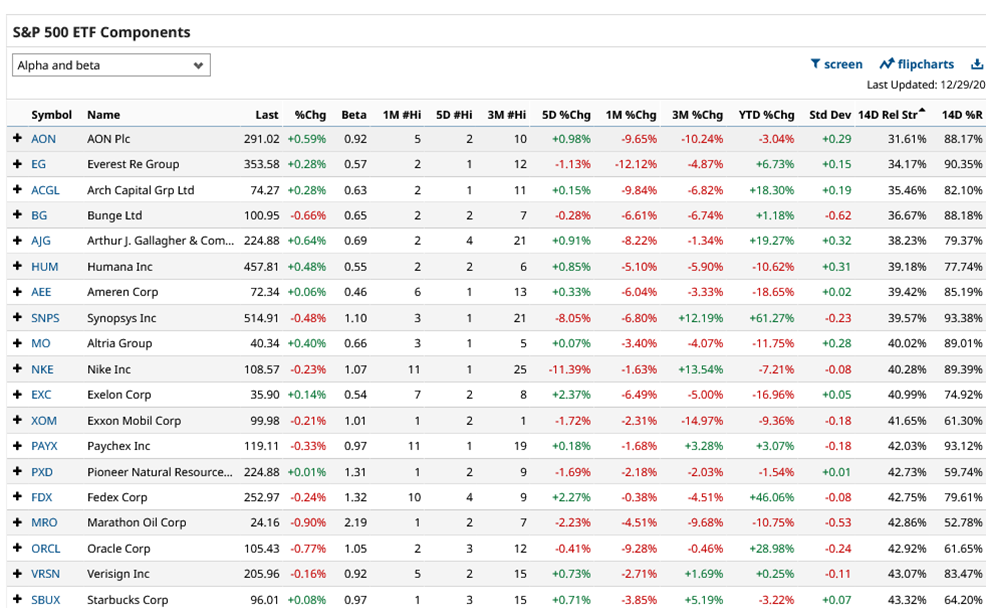Click the plus icon beside MRO

(19, 522)
